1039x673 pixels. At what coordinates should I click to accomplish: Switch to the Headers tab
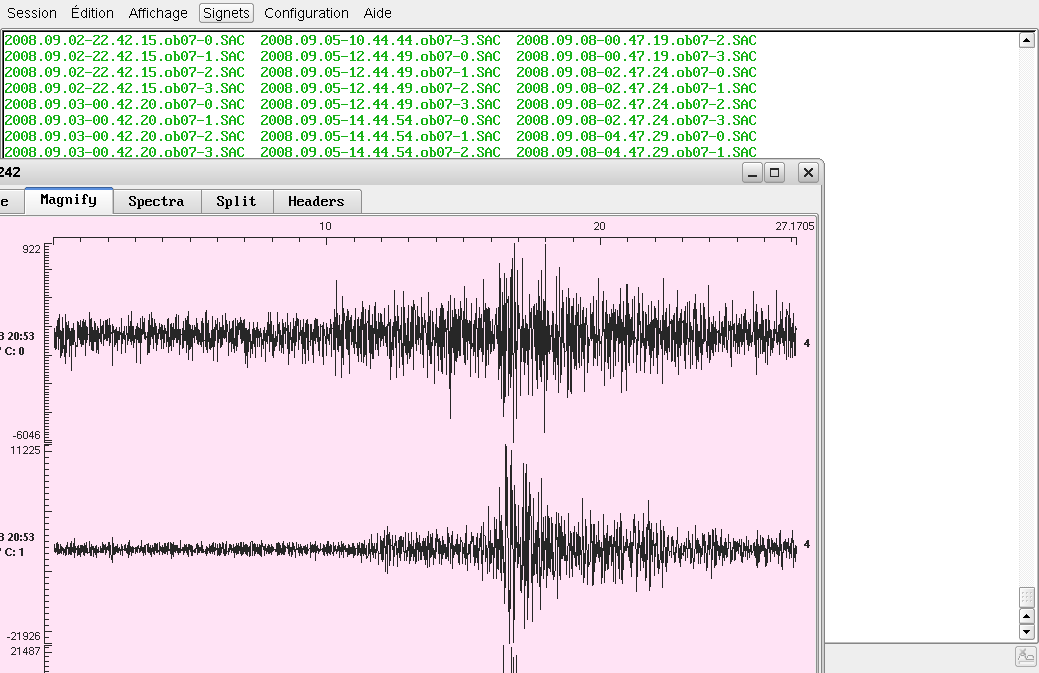[x=316, y=201]
